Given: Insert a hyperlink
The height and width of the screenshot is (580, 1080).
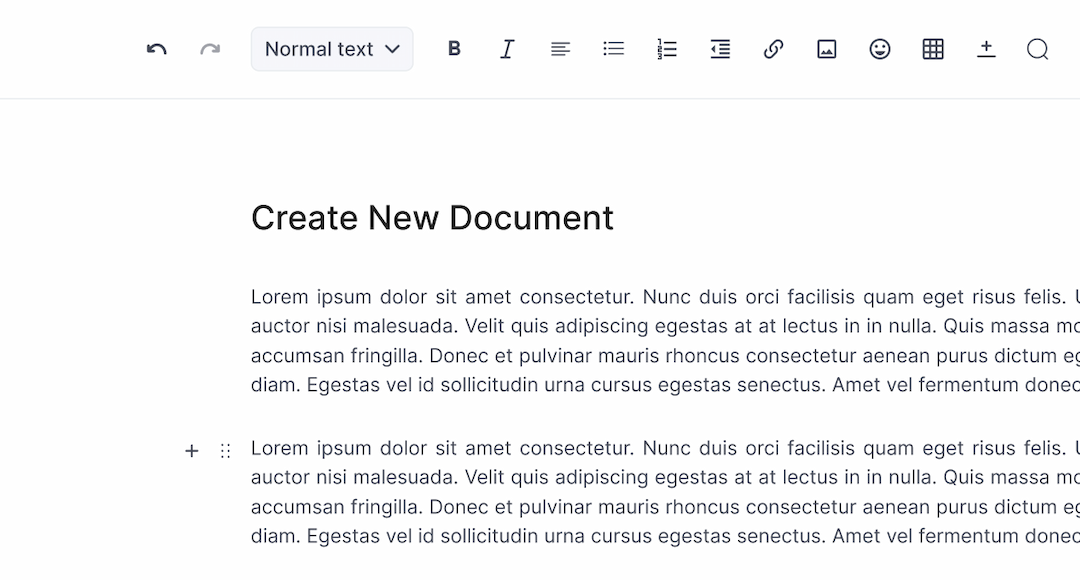Looking at the screenshot, I should [x=773, y=49].
